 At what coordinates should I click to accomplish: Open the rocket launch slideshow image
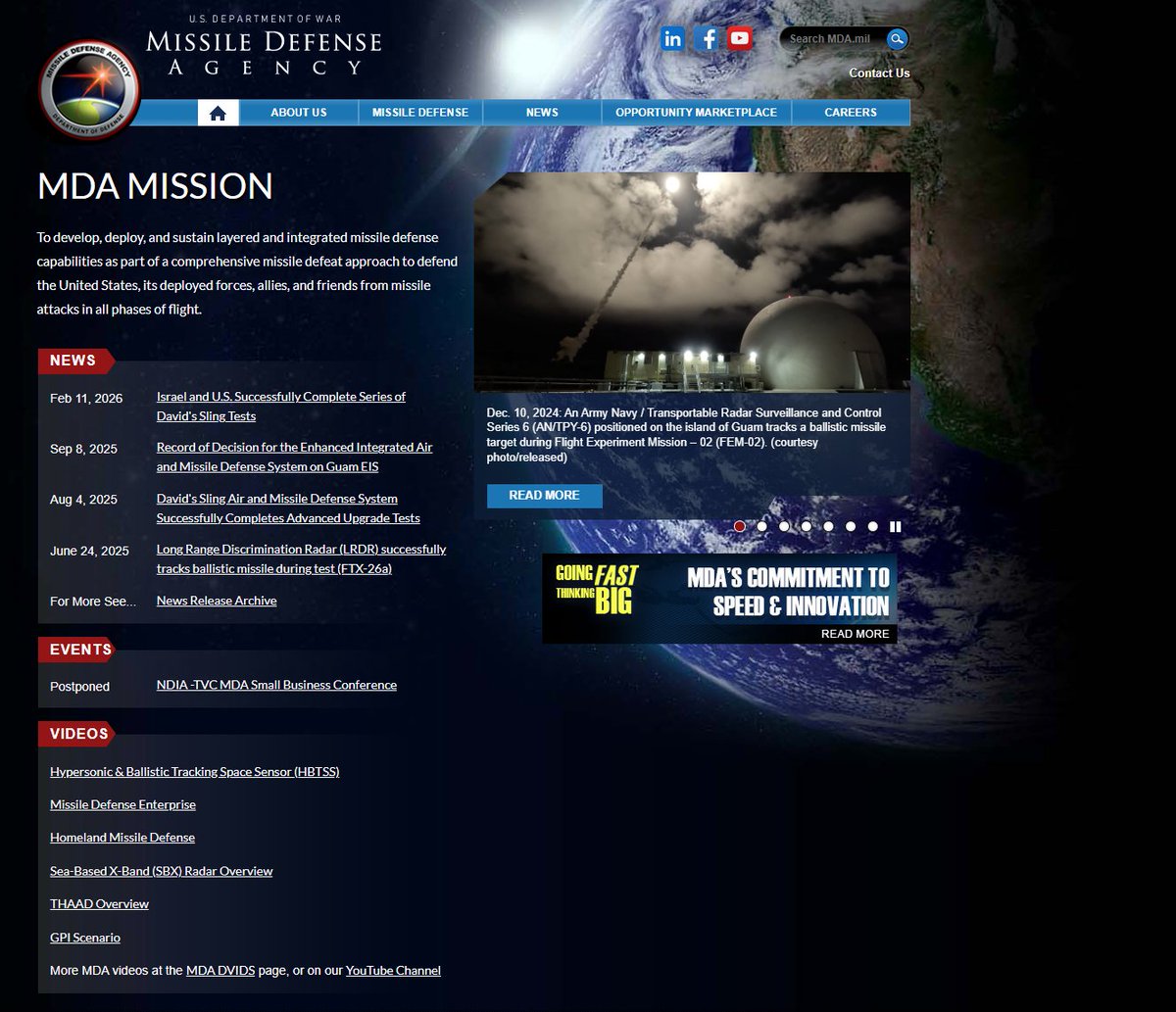692,282
